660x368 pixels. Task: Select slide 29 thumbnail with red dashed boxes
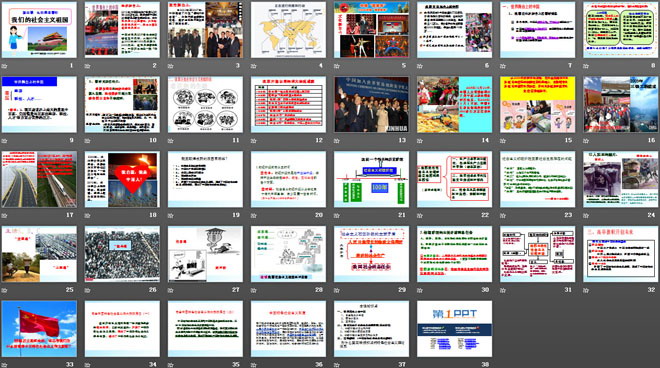(x=372, y=254)
